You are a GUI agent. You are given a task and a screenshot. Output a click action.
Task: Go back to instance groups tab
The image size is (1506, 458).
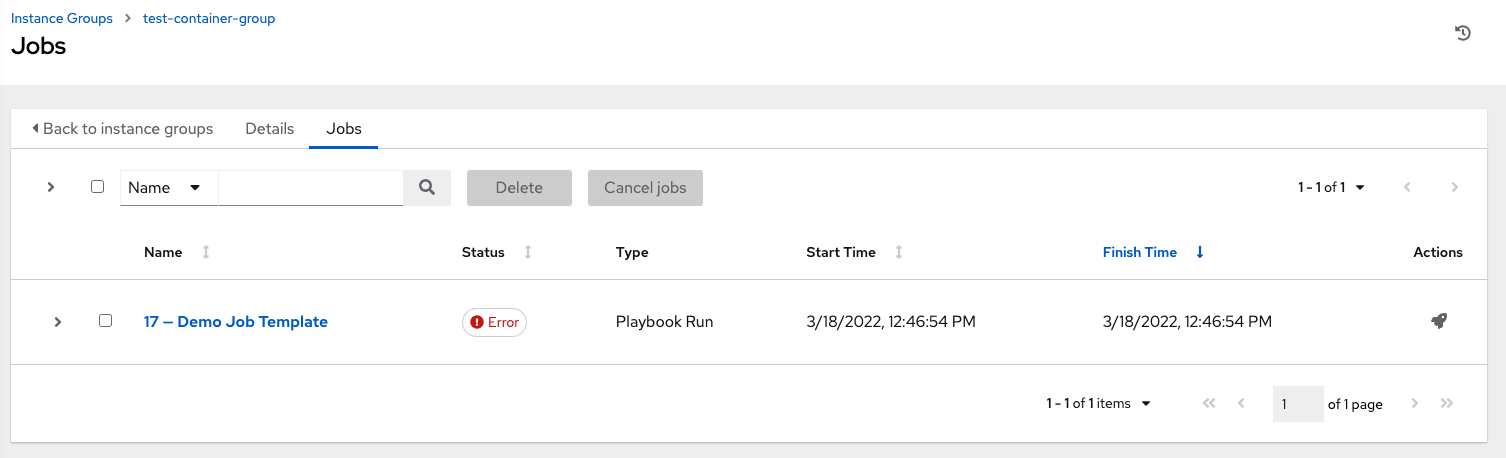(122, 129)
